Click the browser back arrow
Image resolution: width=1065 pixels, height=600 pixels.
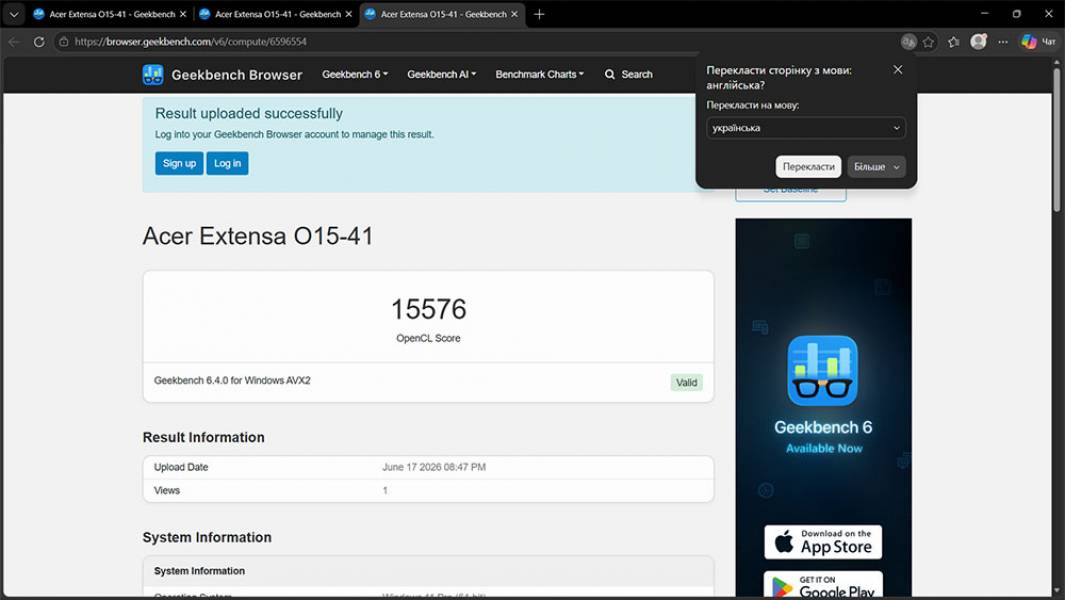point(14,42)
